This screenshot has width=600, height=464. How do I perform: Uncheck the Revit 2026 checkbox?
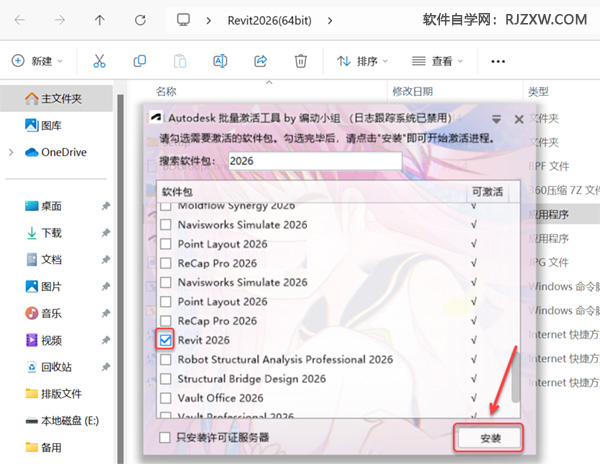click(165, 340)
